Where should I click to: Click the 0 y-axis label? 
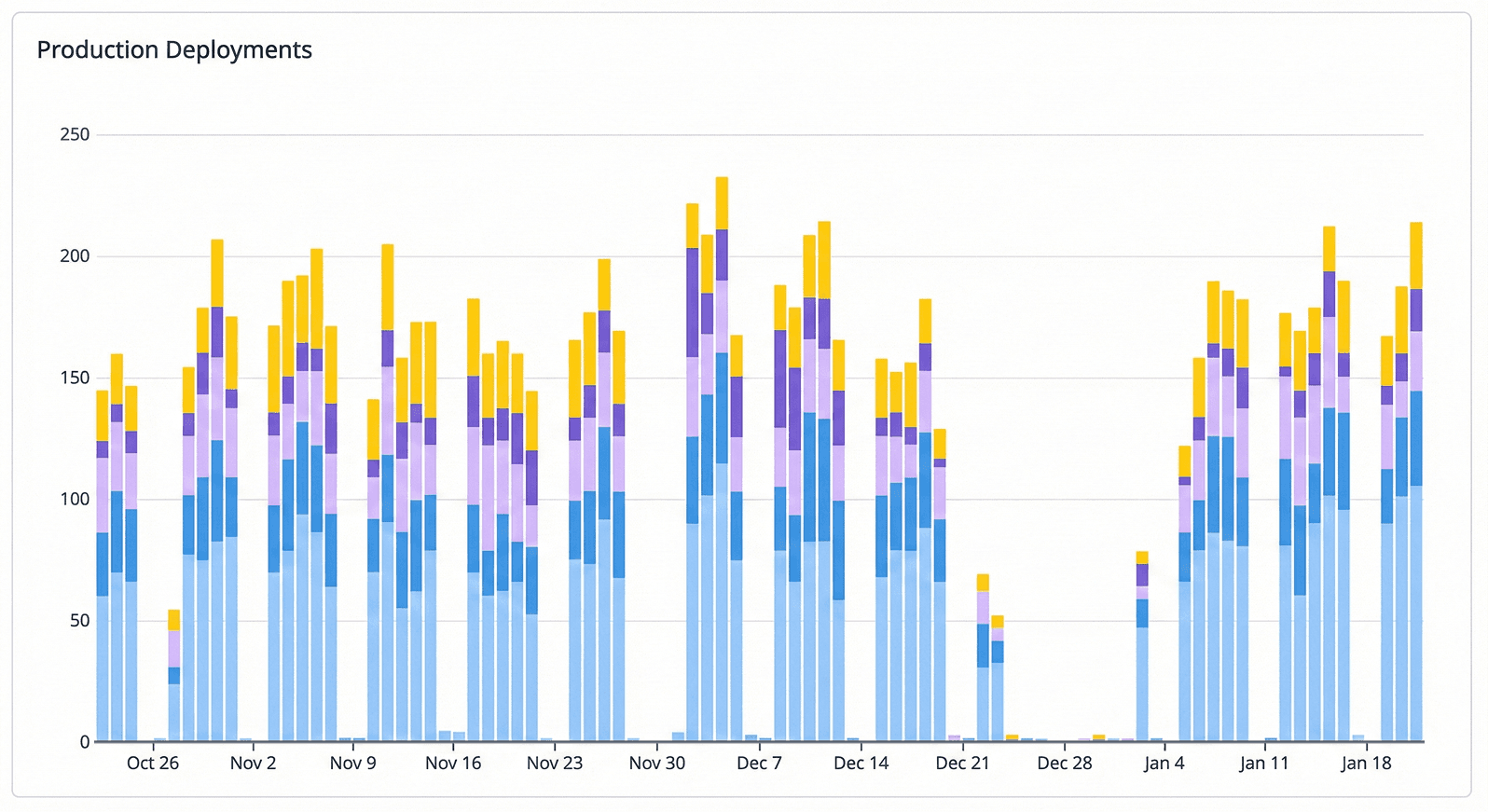click(x=85, y=742)
